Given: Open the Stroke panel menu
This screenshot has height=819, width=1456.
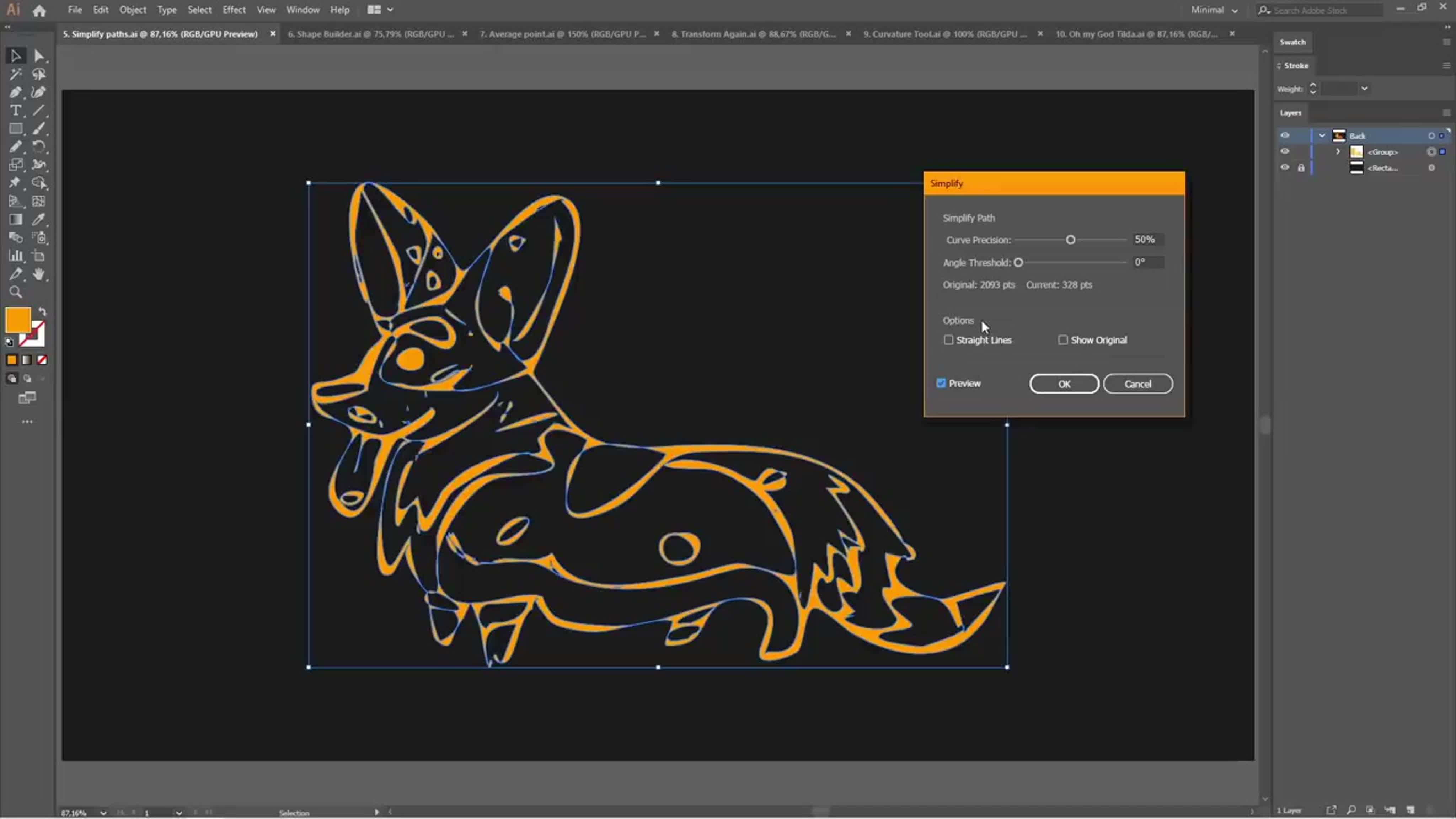Looking at the screenshot, I should coord(1446,65).
